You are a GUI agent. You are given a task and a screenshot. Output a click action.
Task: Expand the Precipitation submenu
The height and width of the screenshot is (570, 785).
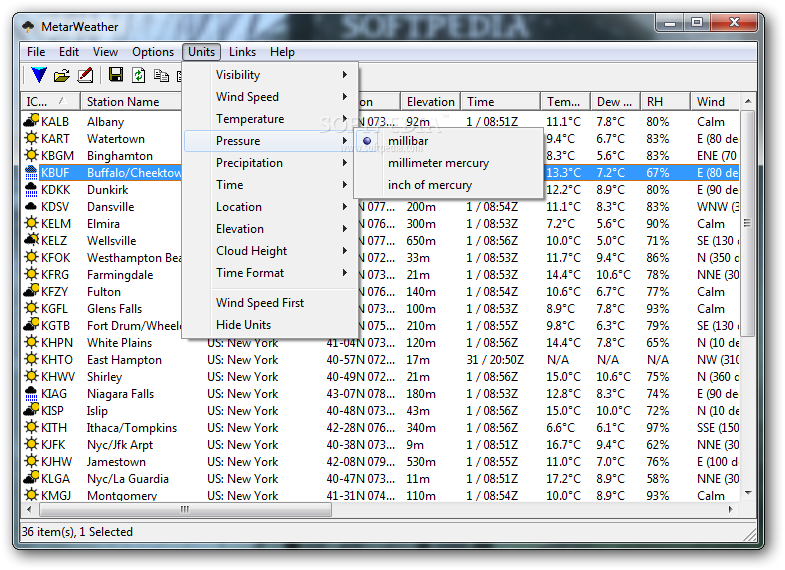(270, 163)
